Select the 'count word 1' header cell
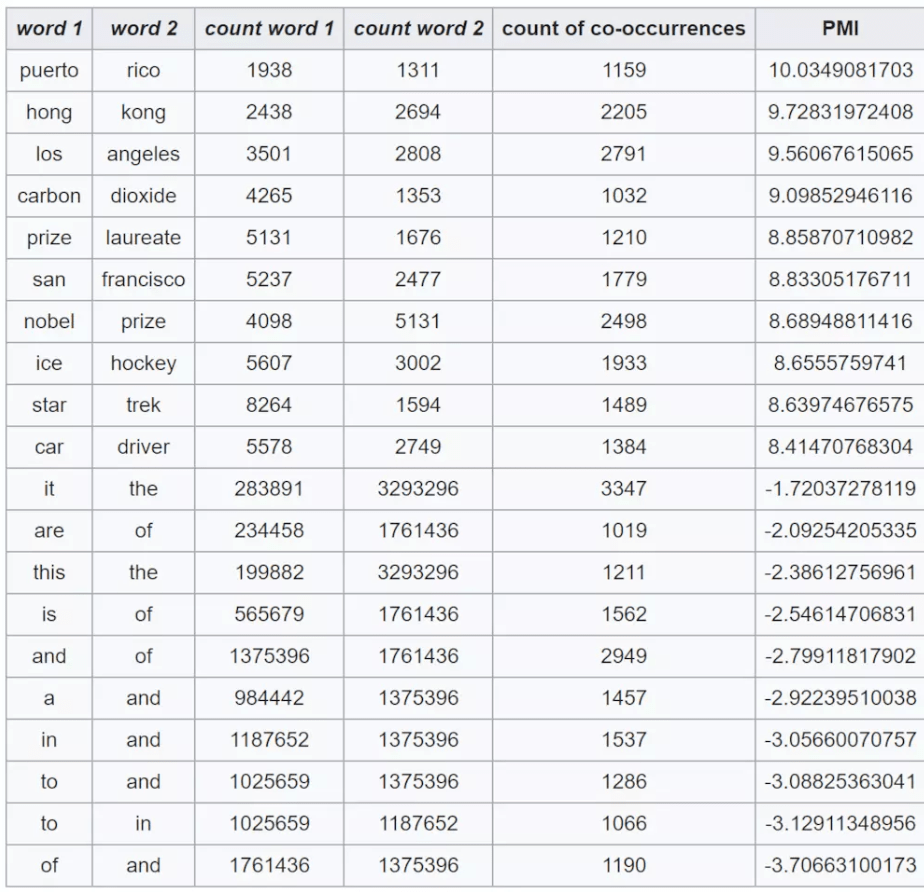924x892 pixels. click(269, 28)
